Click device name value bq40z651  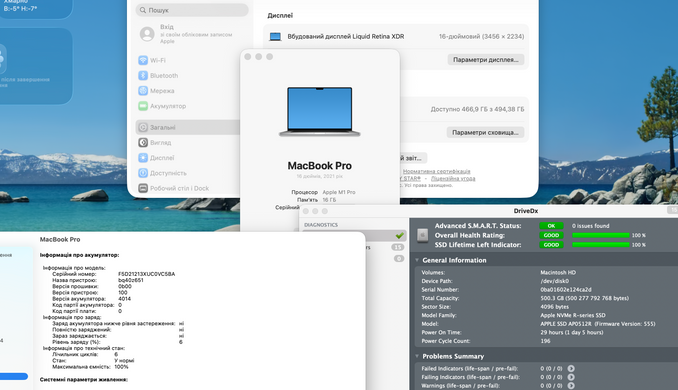pyautogui.click(x=131, y=280)
